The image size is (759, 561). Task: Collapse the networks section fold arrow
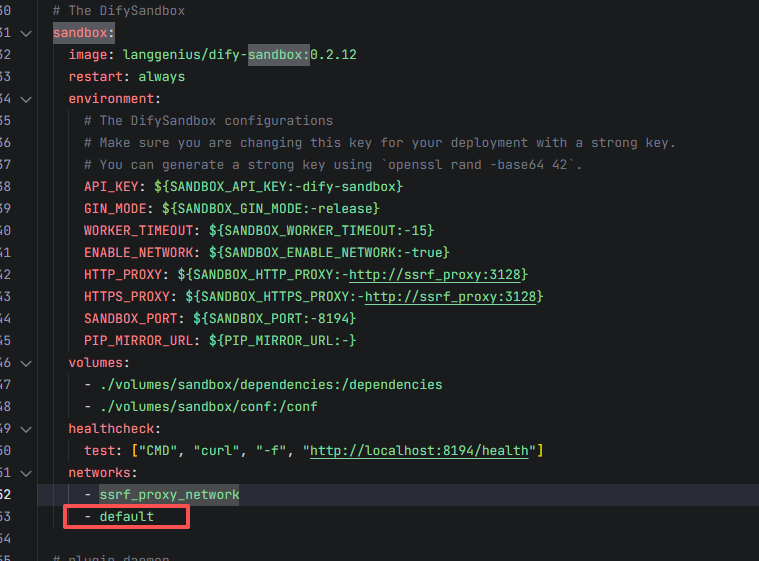point(26,473)
